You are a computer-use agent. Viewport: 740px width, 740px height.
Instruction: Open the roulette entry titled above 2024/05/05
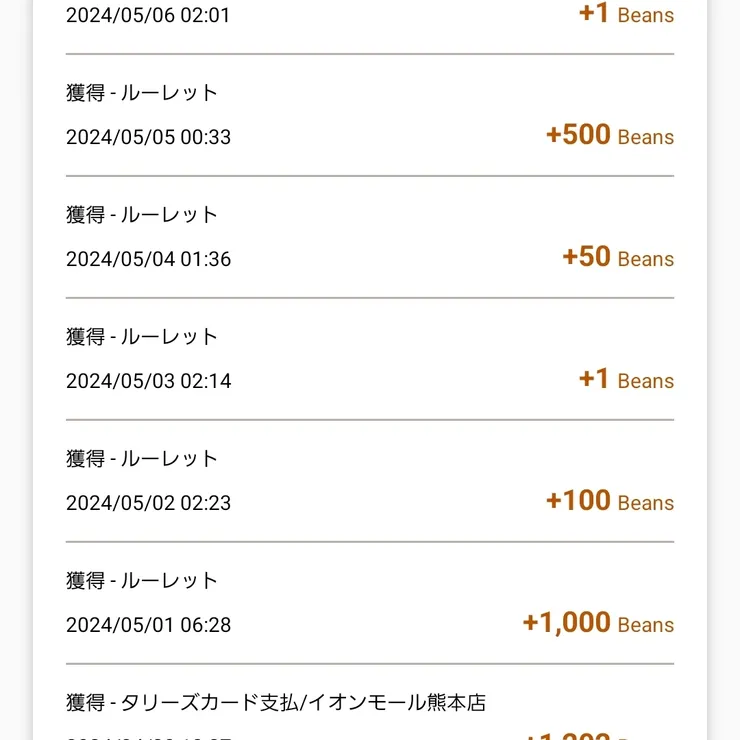point(142,93)
